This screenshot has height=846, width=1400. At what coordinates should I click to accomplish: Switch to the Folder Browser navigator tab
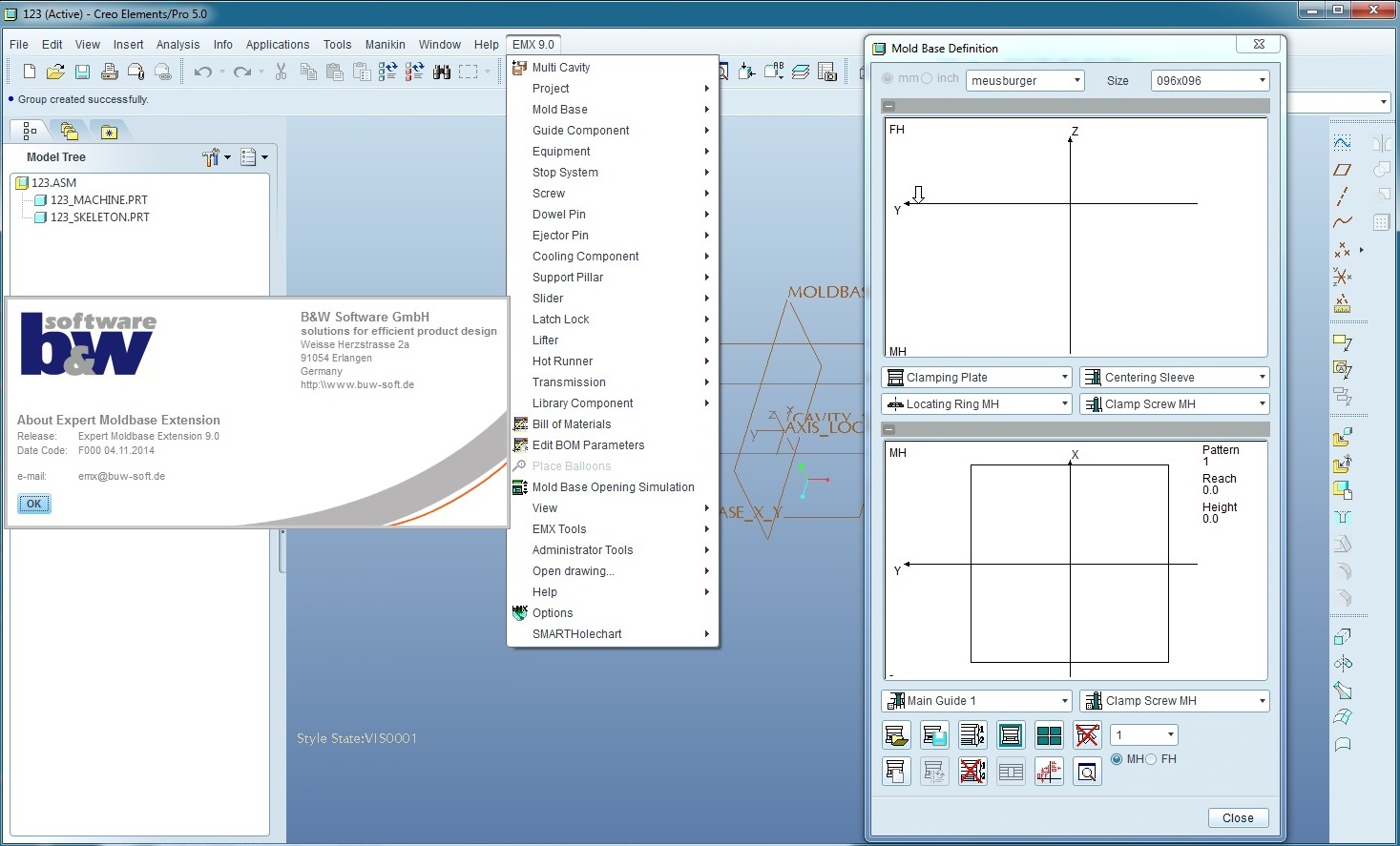coord(69,132)
